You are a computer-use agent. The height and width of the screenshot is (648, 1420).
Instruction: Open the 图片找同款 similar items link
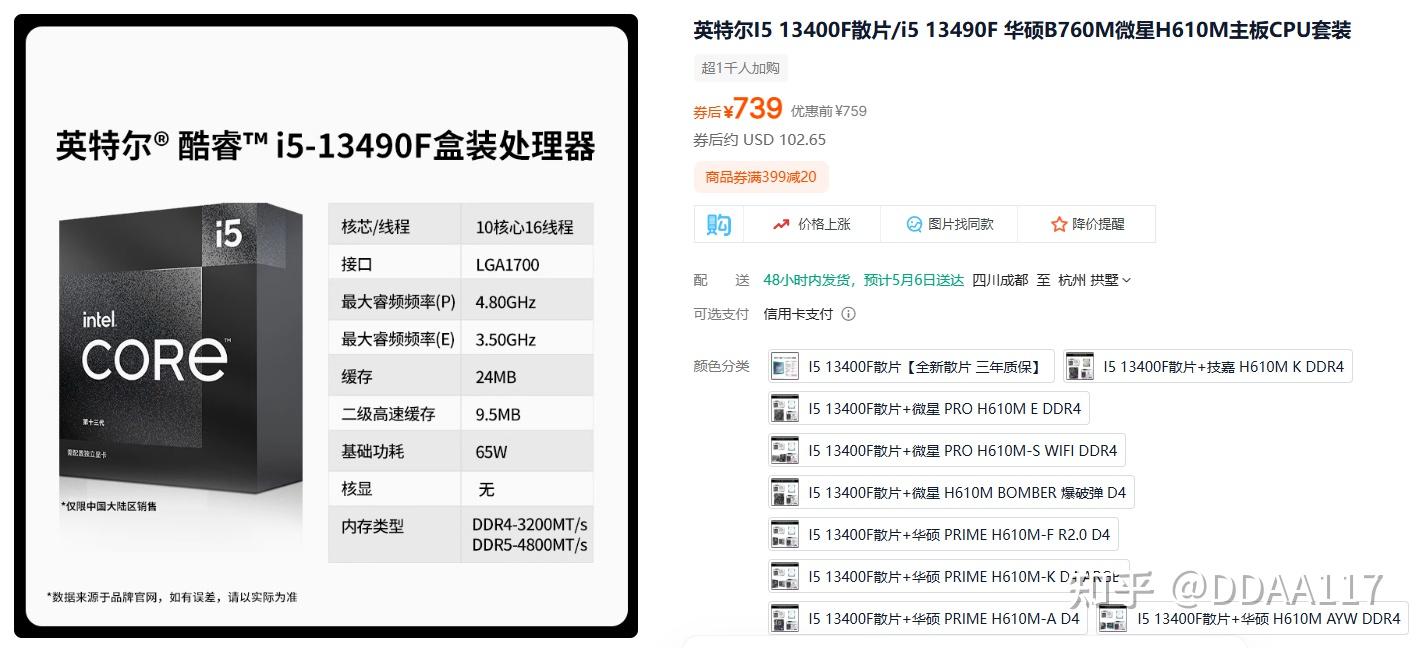click(x=949, y=224)
